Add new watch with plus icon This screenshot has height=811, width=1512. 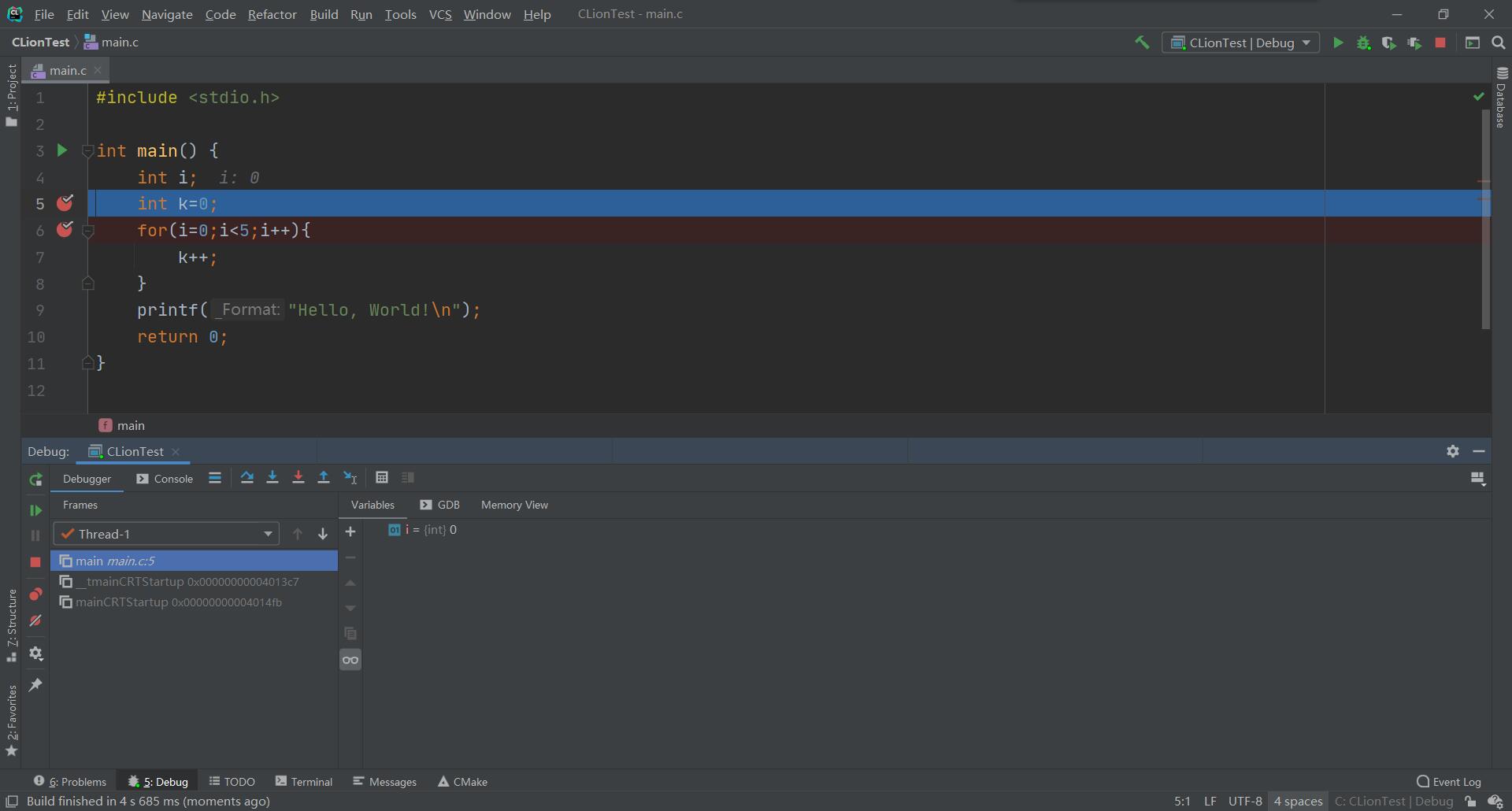pyautogui.click(x=350, y=532)
